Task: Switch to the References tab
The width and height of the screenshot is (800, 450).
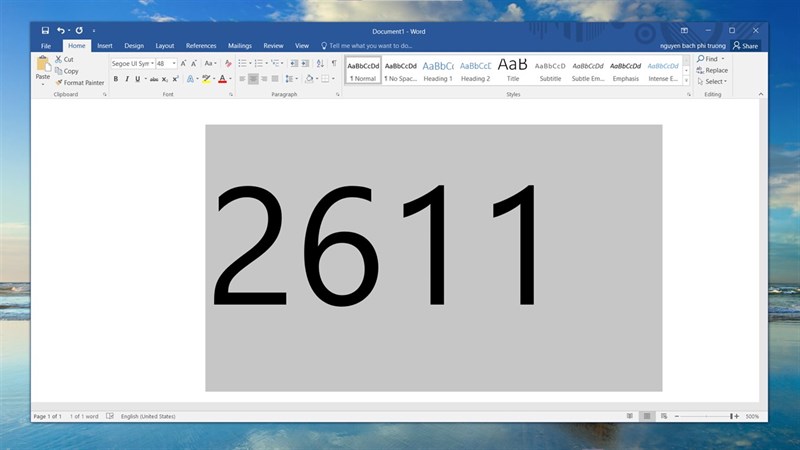Action: click(201, 46)
